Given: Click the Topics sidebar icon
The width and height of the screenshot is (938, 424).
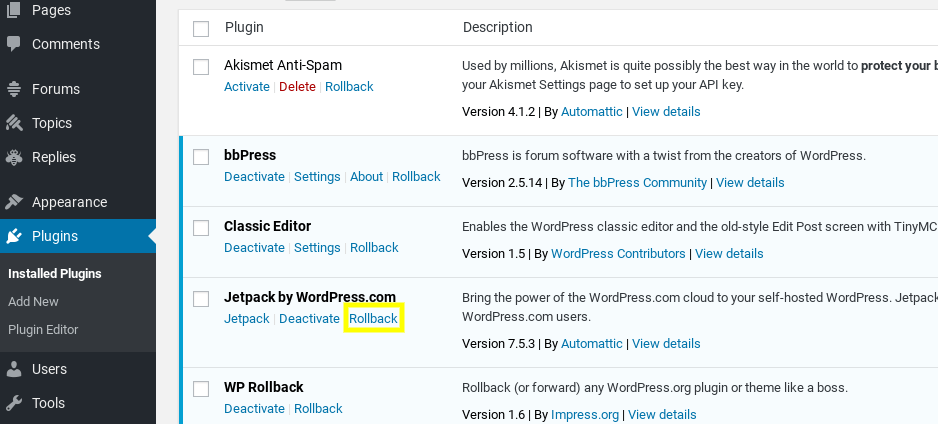Looking at the screenshot, I should tap(13, 123).
